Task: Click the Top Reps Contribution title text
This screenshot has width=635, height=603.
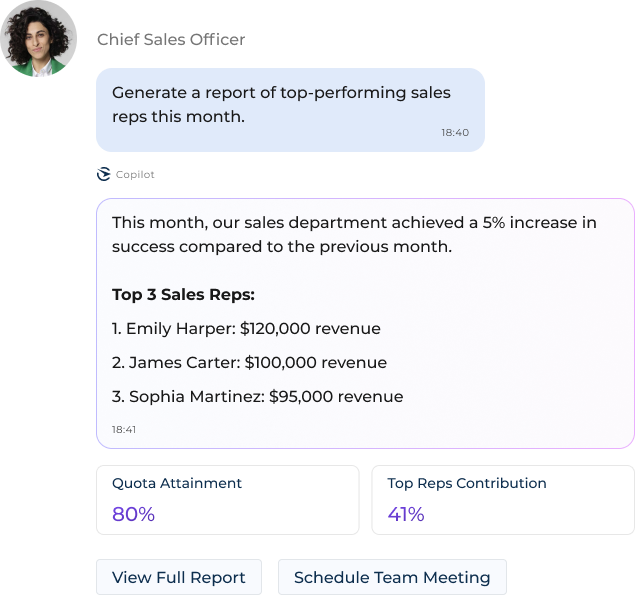Action: (467, 483)
